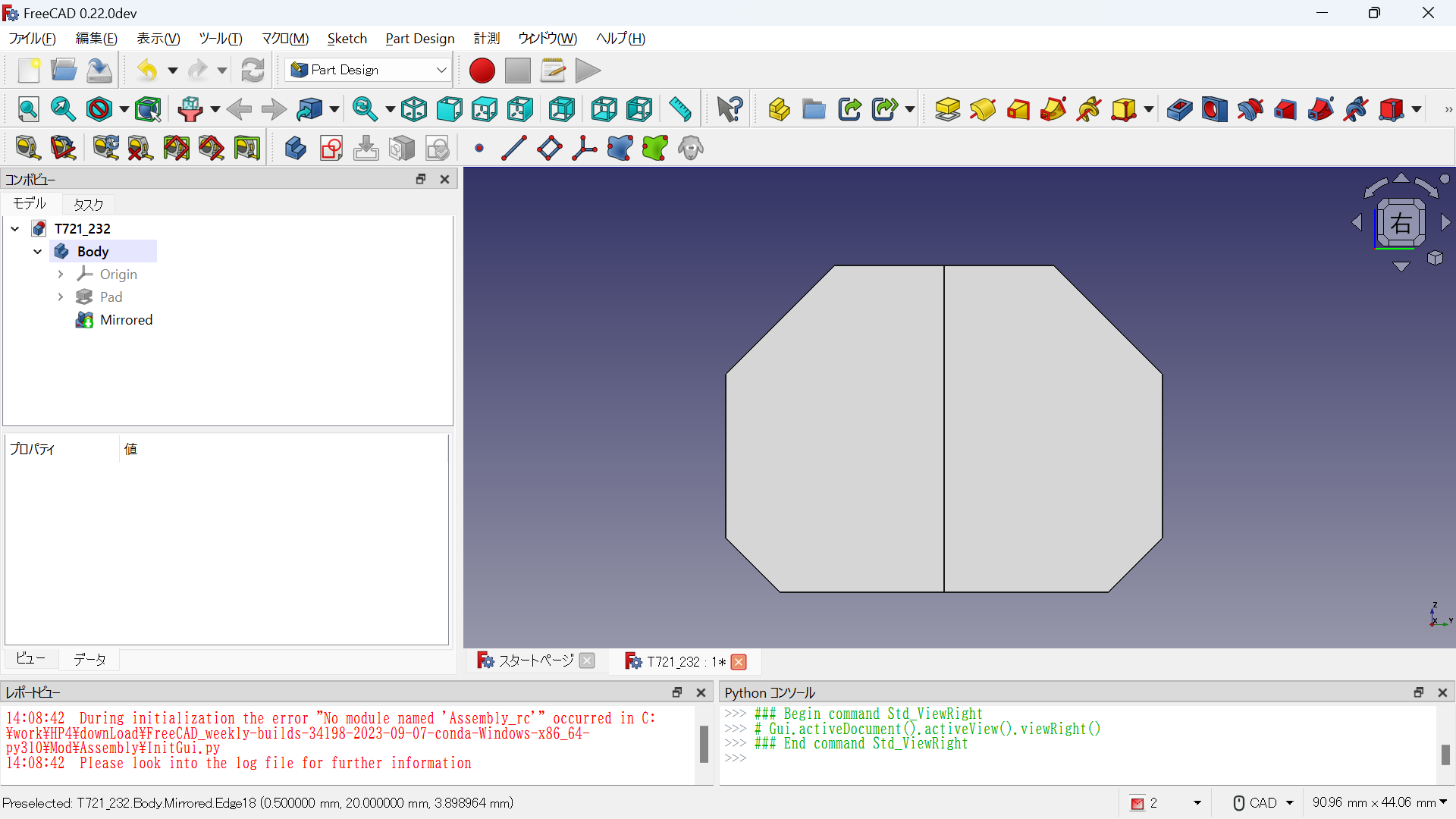Viewport: 1456px width, 819px height.
Task: Expand the Pad tree item
Action: [61, 297]
